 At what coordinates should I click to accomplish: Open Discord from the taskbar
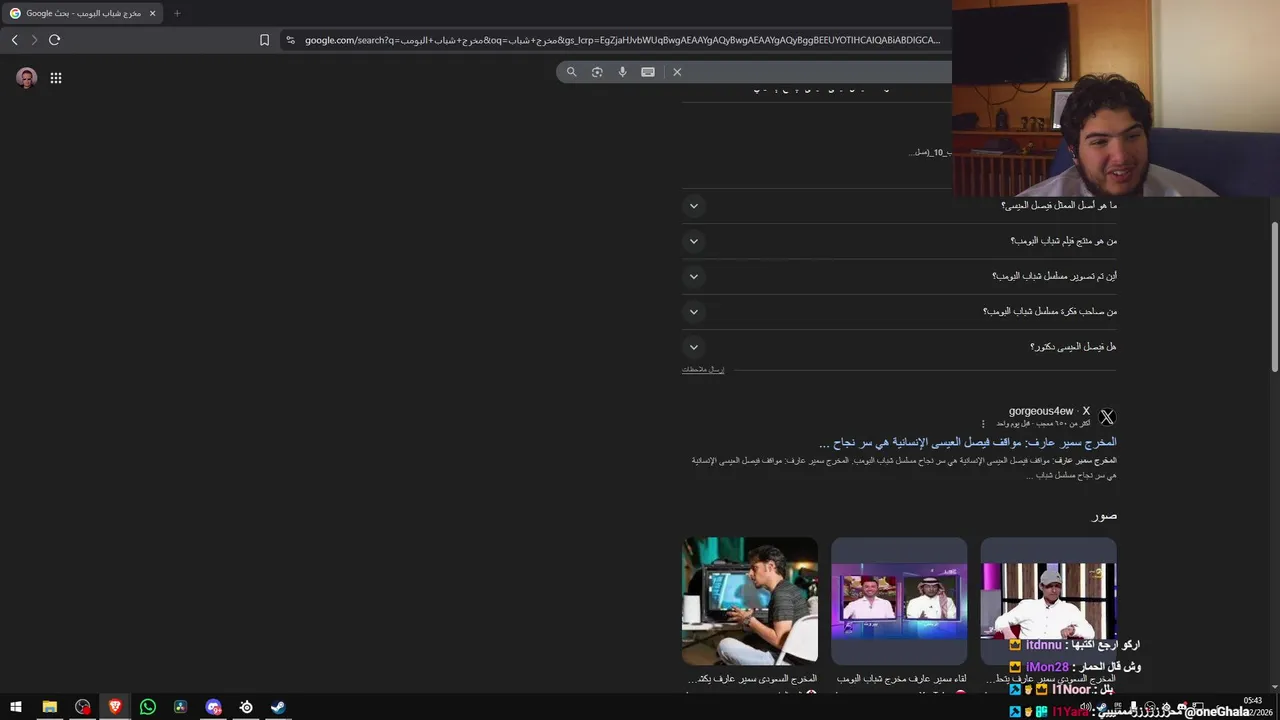(213, 707)
